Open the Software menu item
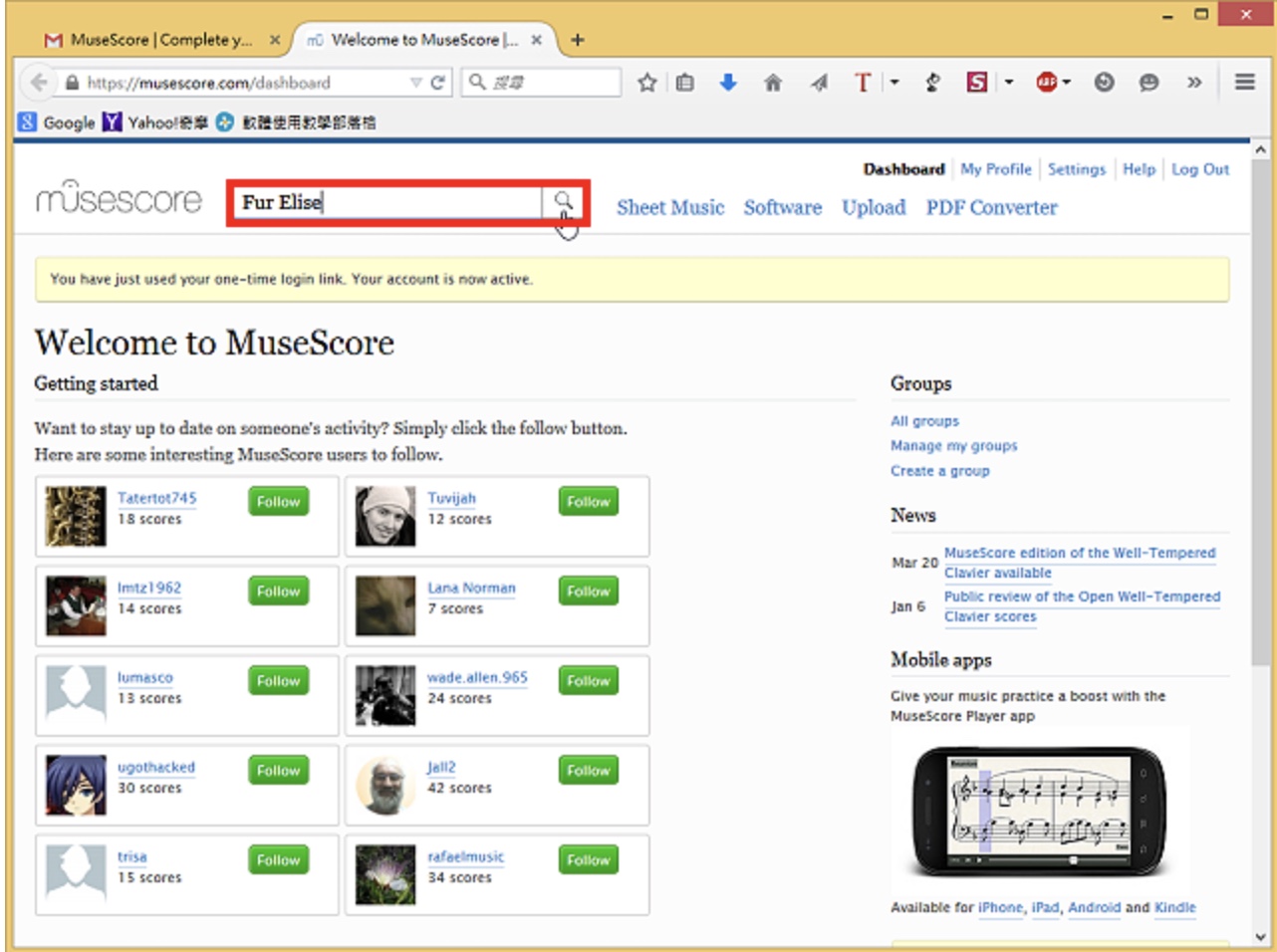This screenshot has width=1277, height=952. coord(783,207)
